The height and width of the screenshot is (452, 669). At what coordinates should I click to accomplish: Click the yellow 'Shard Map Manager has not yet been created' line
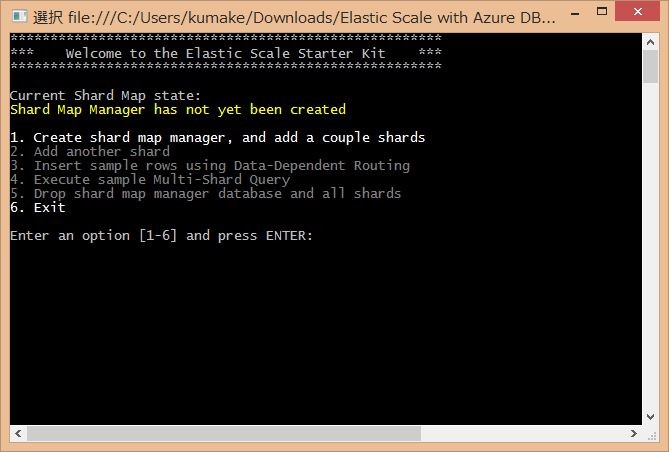(178, 110)
